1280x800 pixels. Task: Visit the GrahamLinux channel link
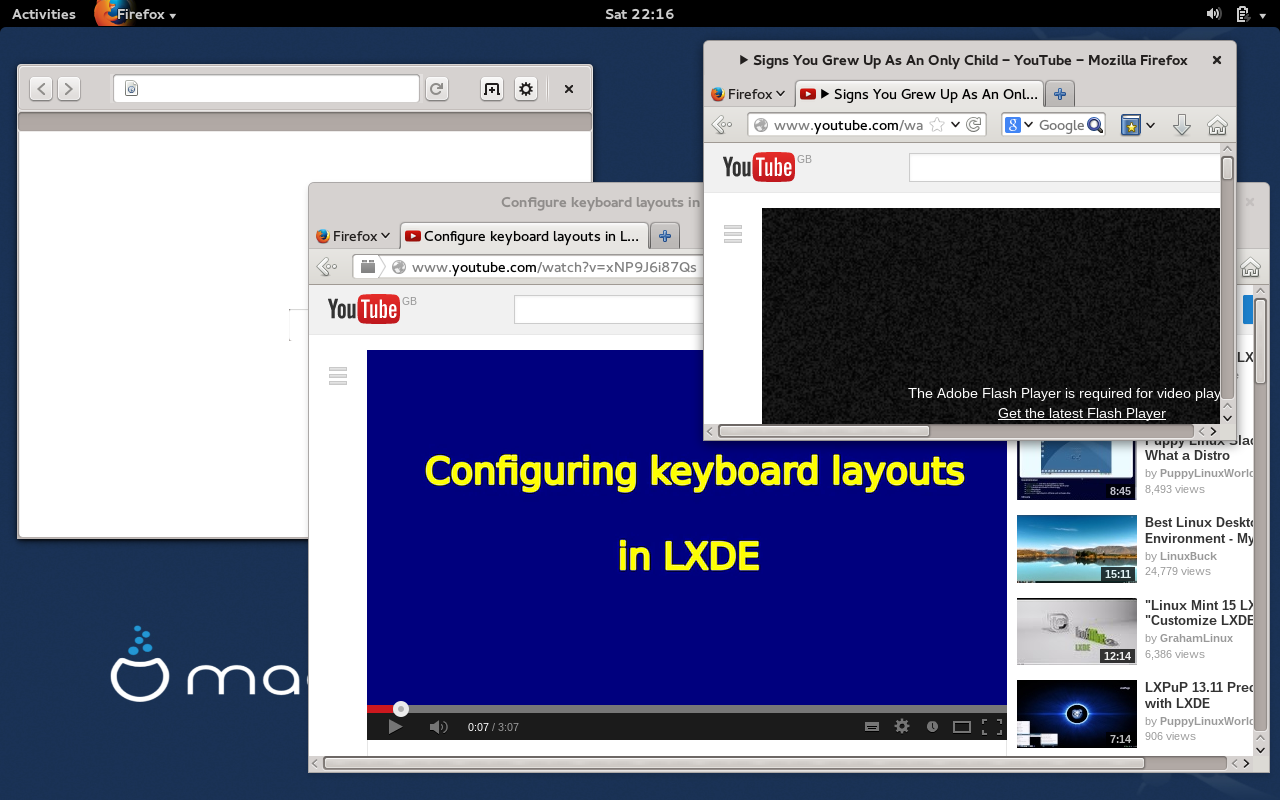point(1196,638)
